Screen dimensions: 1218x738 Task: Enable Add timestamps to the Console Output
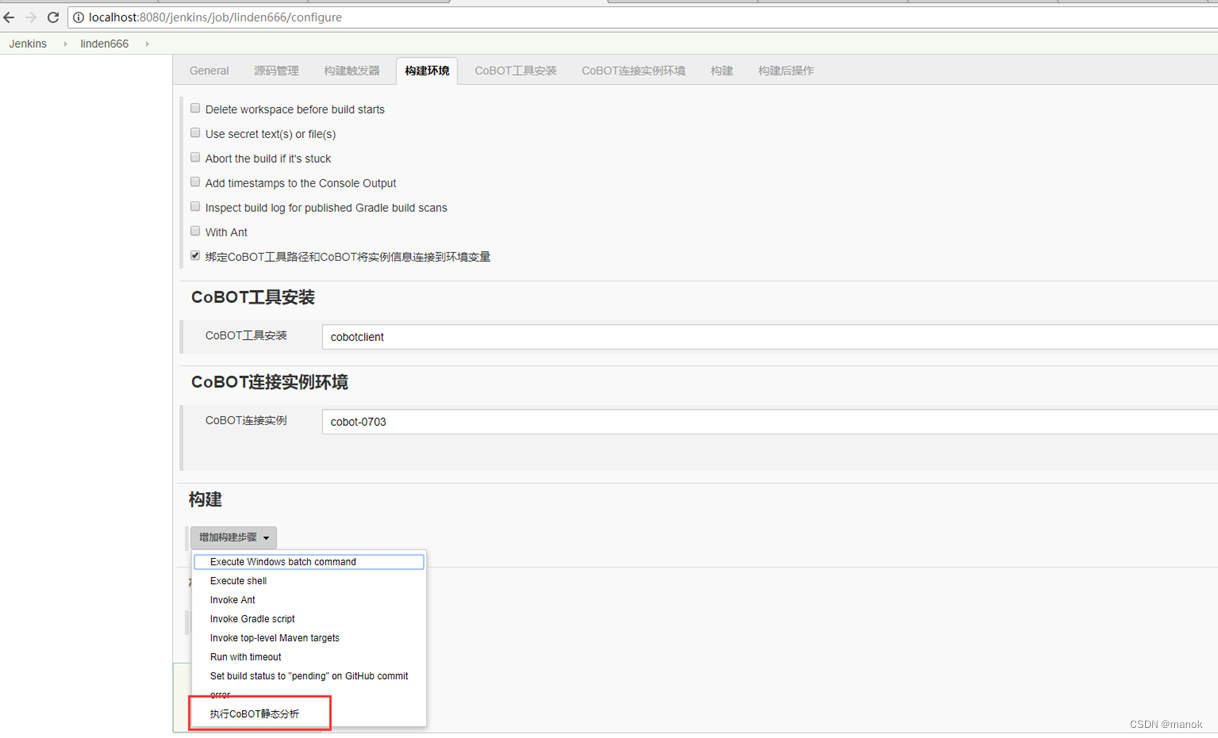pos(195,180)
